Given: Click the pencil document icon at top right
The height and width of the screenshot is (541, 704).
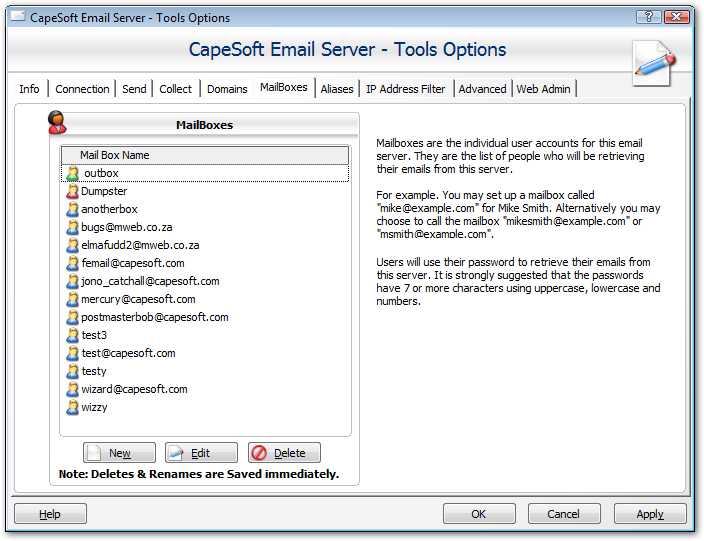Looking at the screenshot, I should [653, 63].
